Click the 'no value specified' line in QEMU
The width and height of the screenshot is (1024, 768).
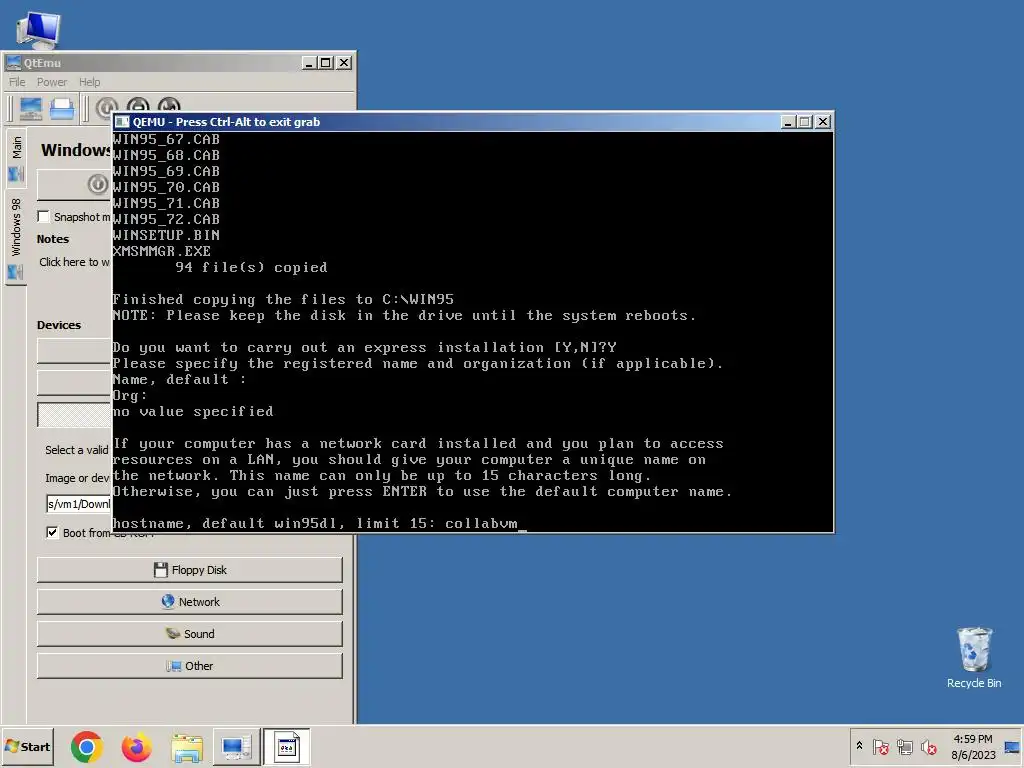[193, 411]
